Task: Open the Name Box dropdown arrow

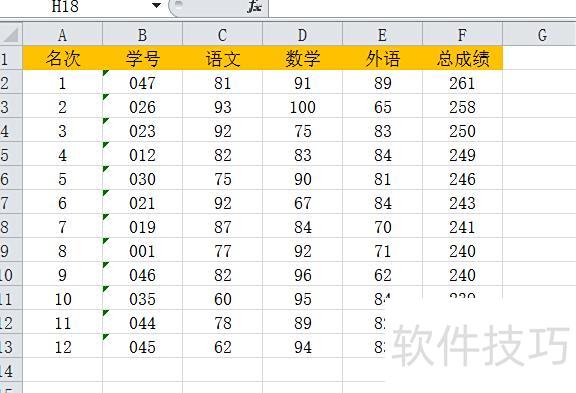Action: (x=156, y=6)
